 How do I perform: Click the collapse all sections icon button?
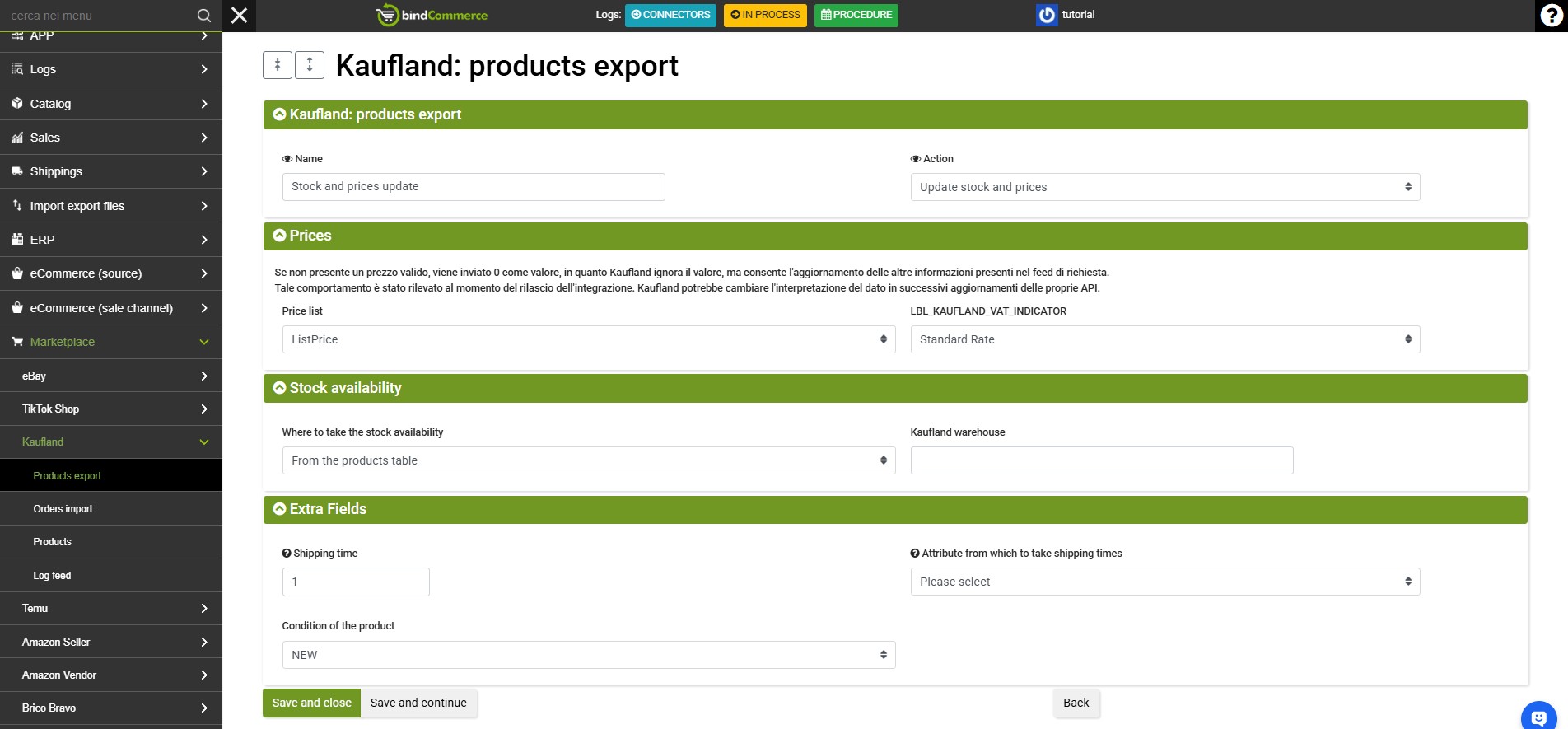(278, 65)
